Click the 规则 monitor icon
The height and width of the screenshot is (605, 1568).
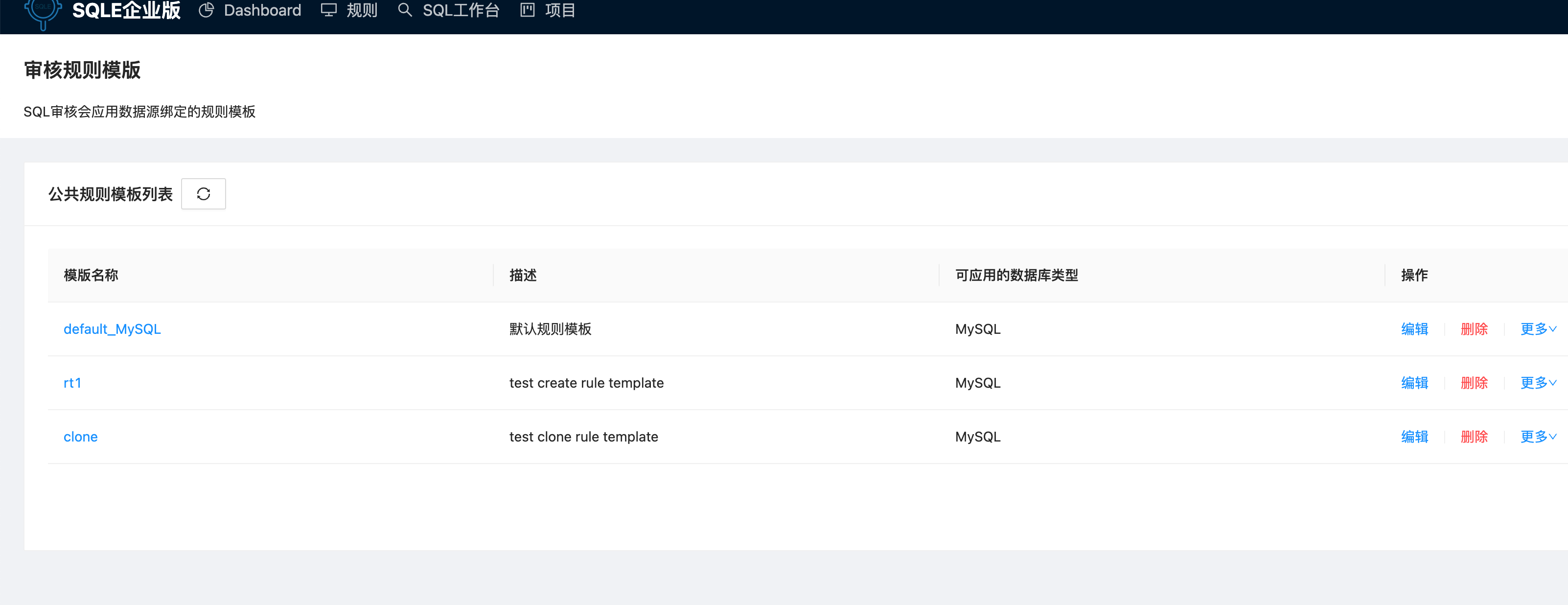pos(328,10)
